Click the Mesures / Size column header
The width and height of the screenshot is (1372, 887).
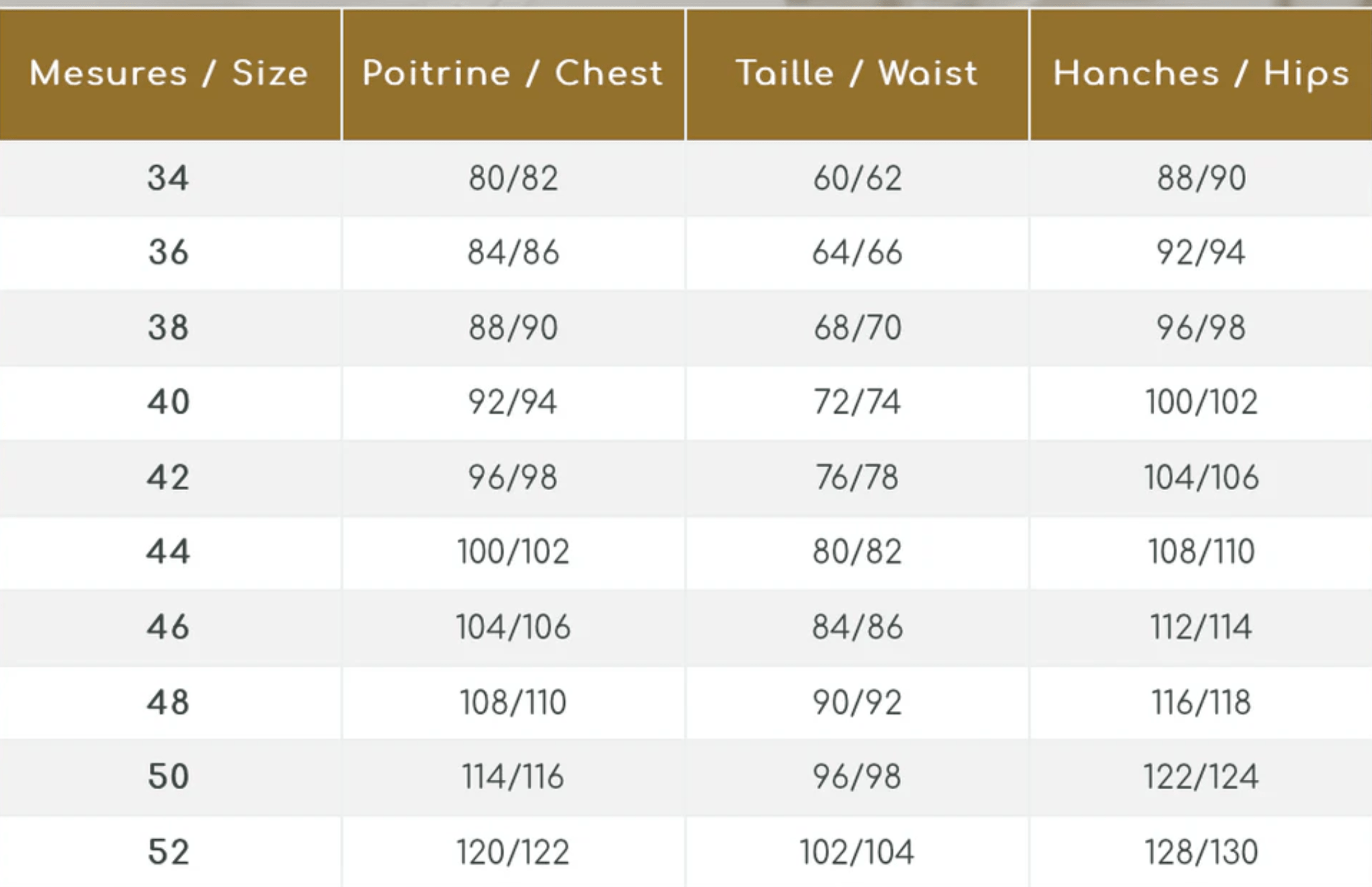[x=169, y=73]
